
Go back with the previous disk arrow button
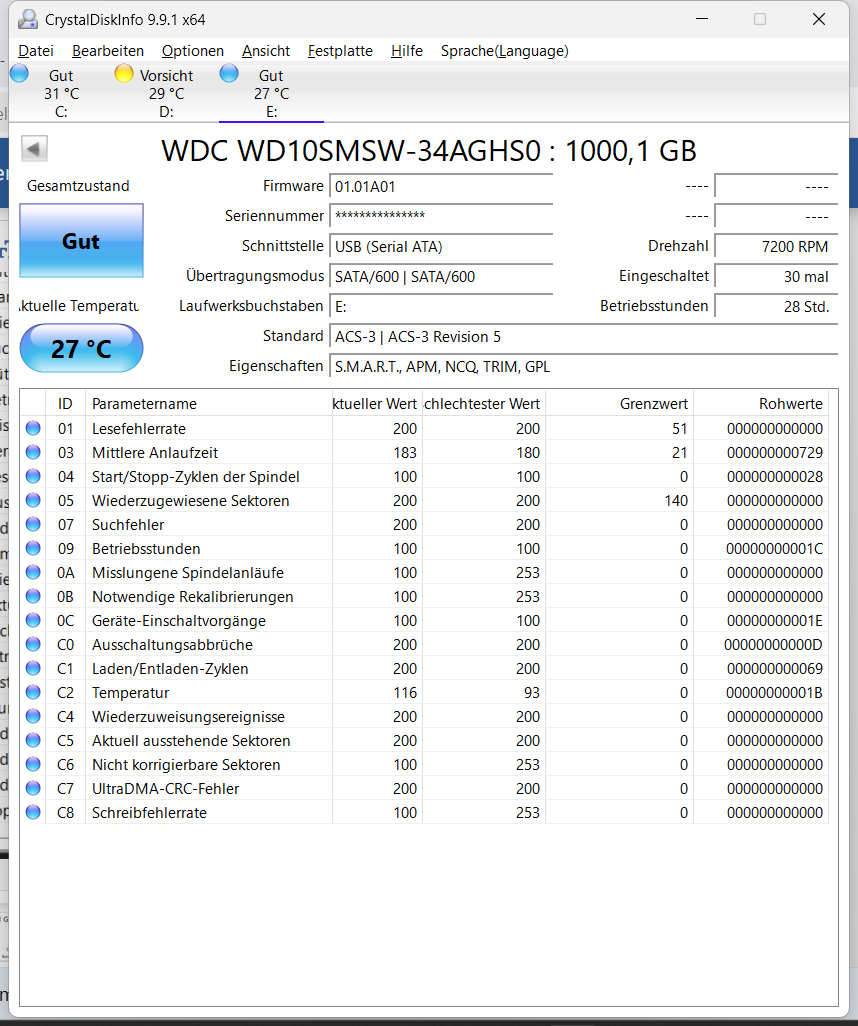pos(34,149)
